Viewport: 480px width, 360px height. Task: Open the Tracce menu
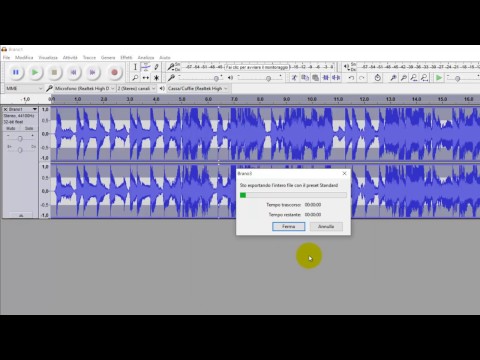[89, 58]
